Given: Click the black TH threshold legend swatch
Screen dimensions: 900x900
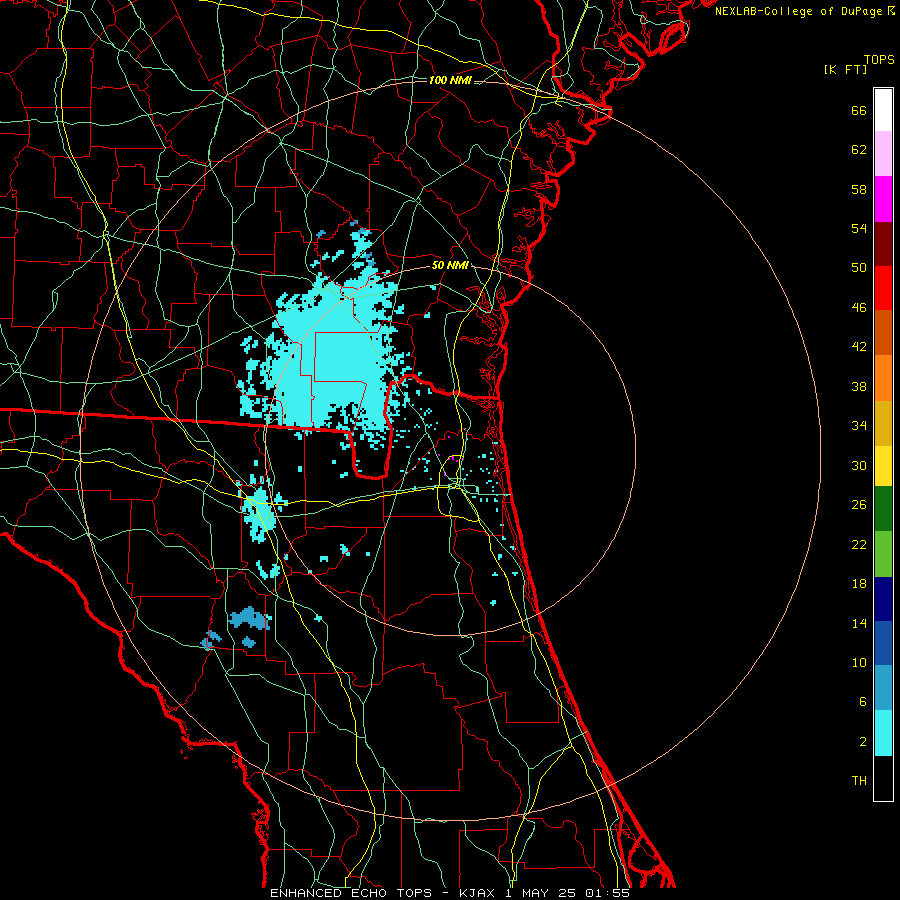Looking at the screenshot, I should tap(883, 778).
